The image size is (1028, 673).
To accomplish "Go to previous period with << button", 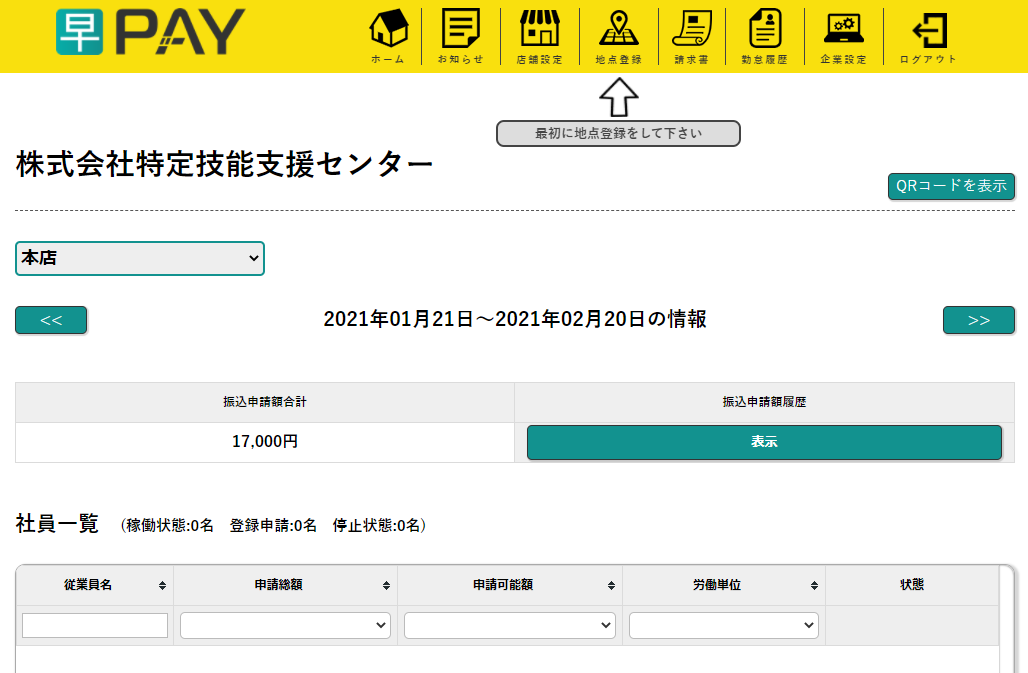I will pyautogui.click(x=51, y=320).
